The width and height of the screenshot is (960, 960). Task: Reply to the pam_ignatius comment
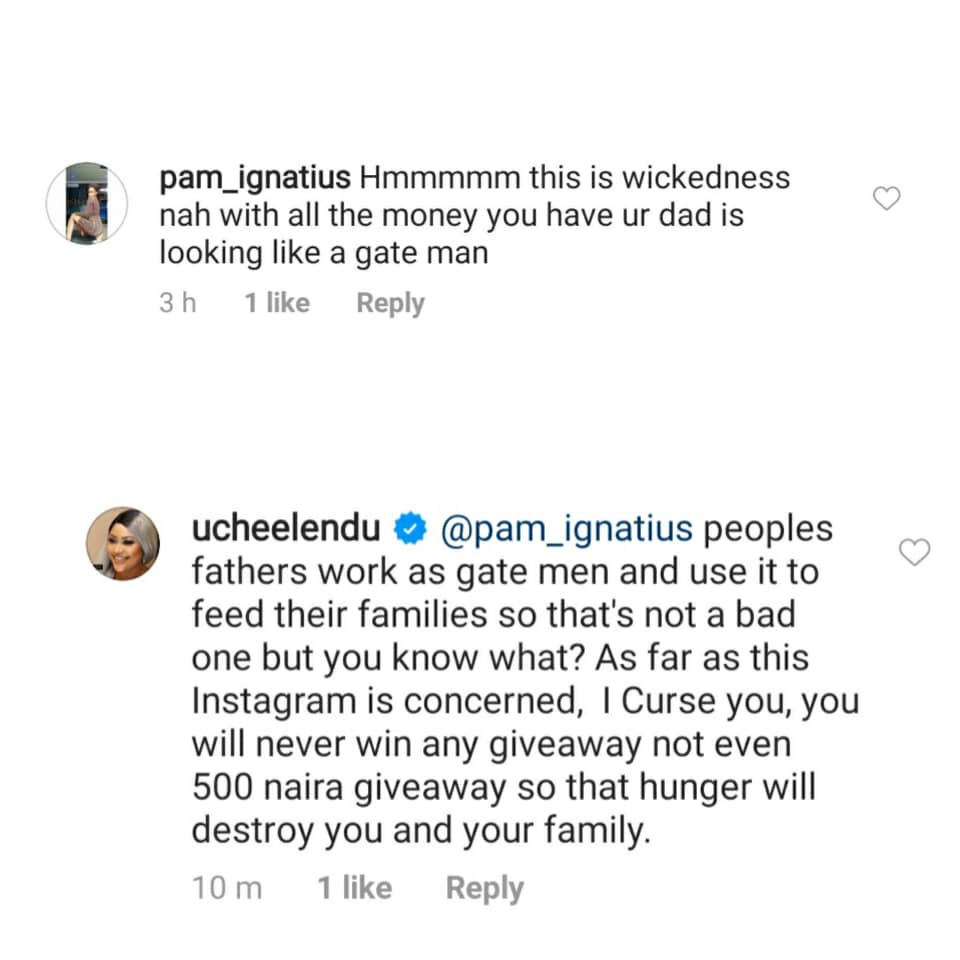click(x=390, y=303)
